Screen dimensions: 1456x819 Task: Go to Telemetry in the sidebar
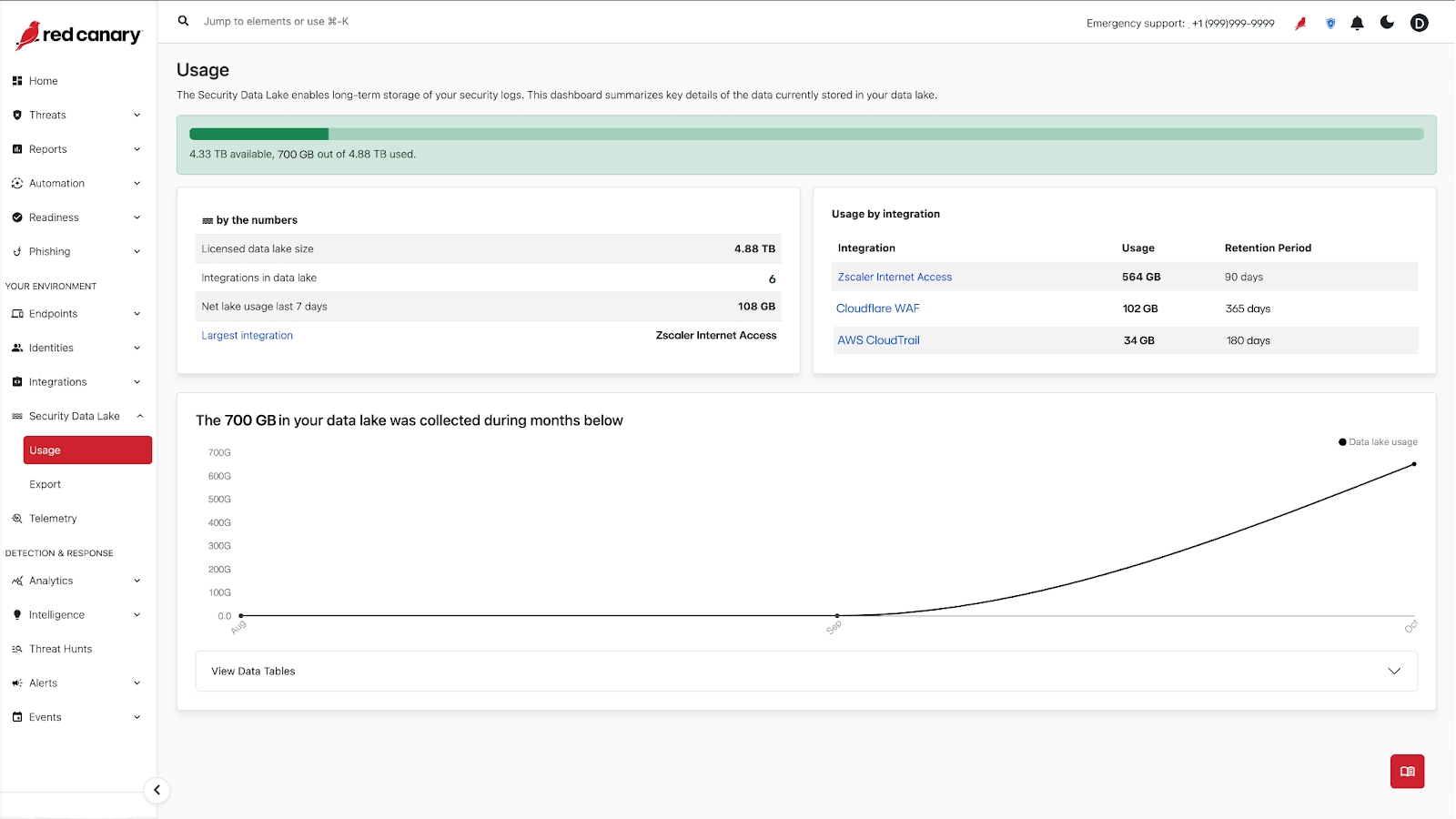53,519
